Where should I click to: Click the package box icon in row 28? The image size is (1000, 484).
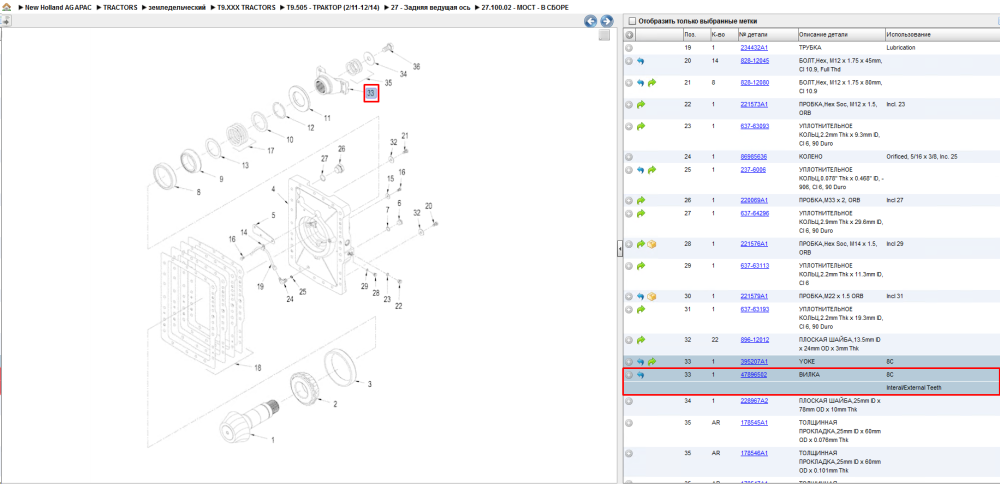click(x=652, y=244)
